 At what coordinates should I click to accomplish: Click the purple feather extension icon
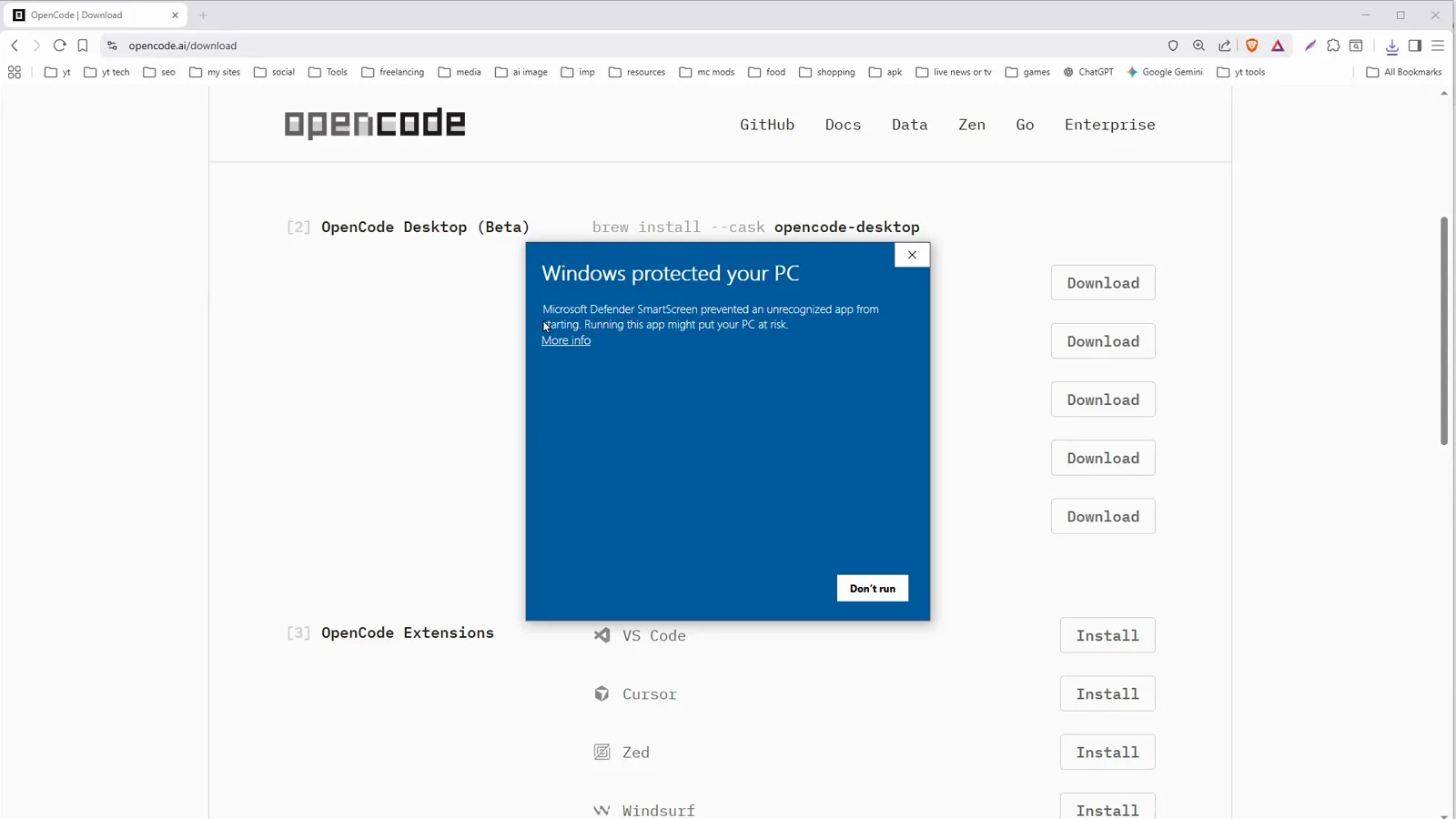[1310, 45]
